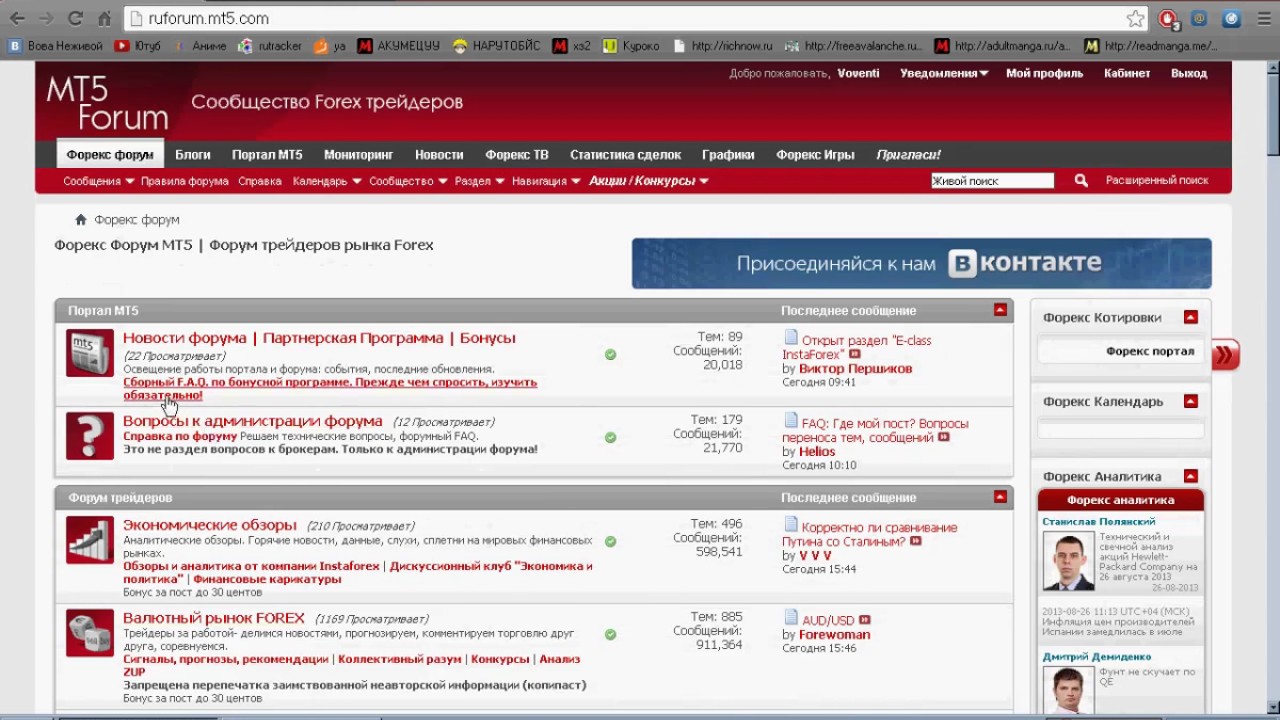Click Станислав Полянский analyst photo
This screenshot has width=1280, height=720.
(x=1068, y=561)
